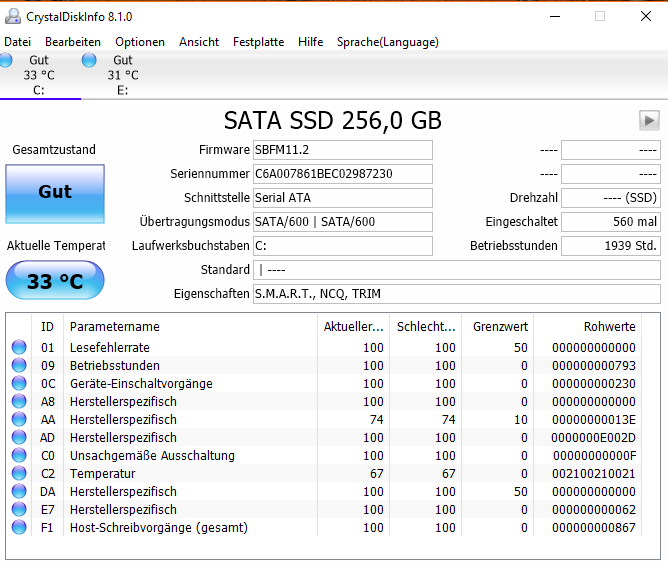The height and width of the screenshot is (565, 668).
Task: Click the Drehzahl field showing (SSD)
Action: 611,198
